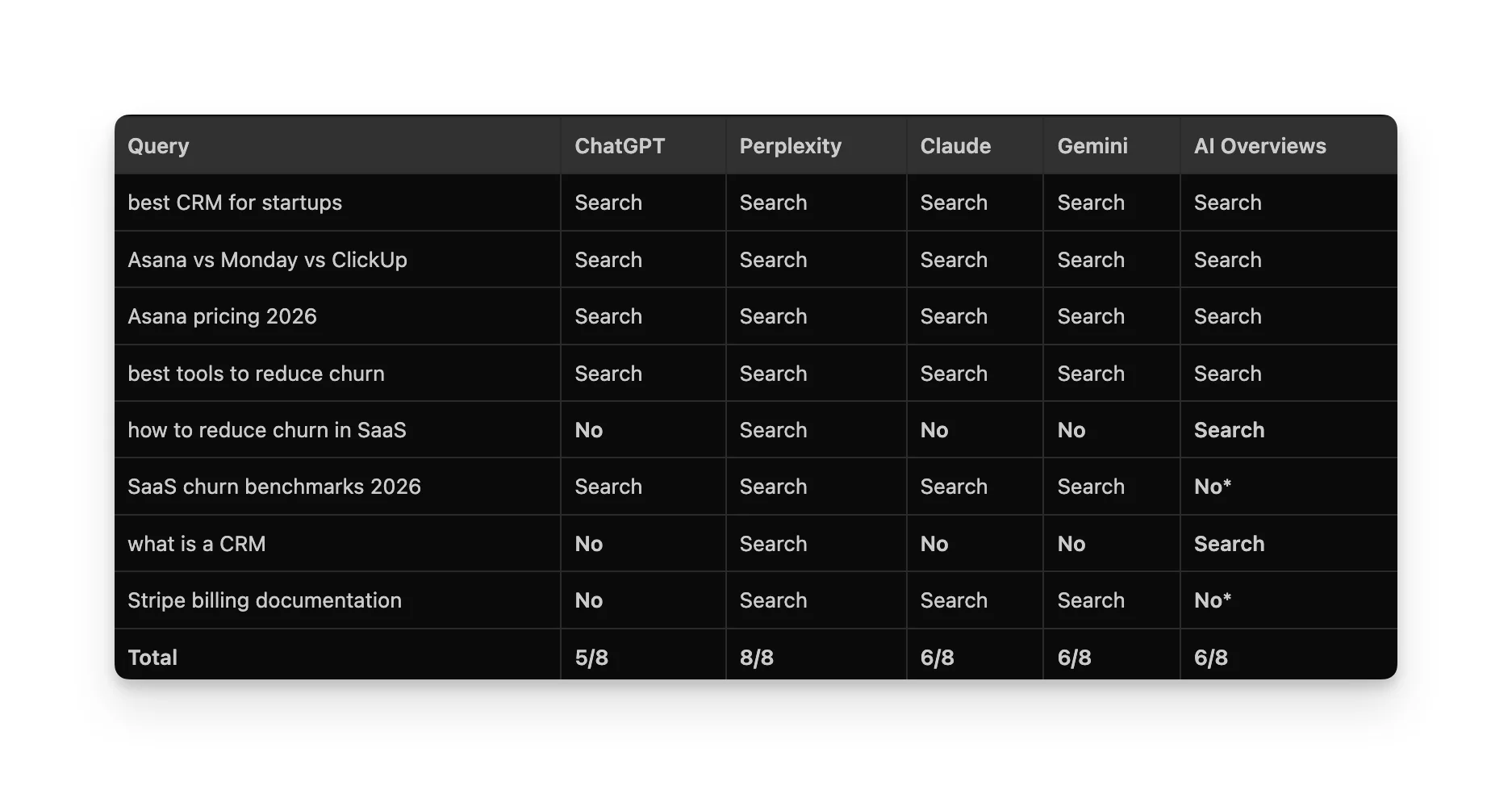Viewport: 1512px width, 794px height.
Task: Click the AI Overviews column header
Action: click(x=1259, y=146)
